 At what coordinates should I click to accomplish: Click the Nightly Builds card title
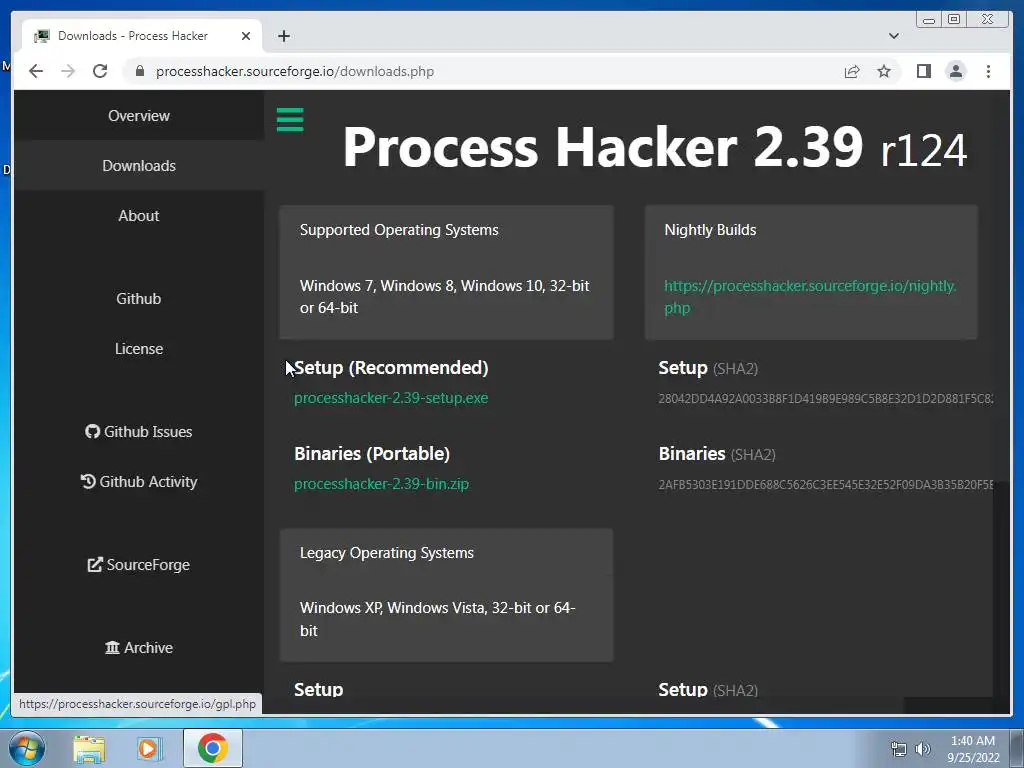(710, 230)
